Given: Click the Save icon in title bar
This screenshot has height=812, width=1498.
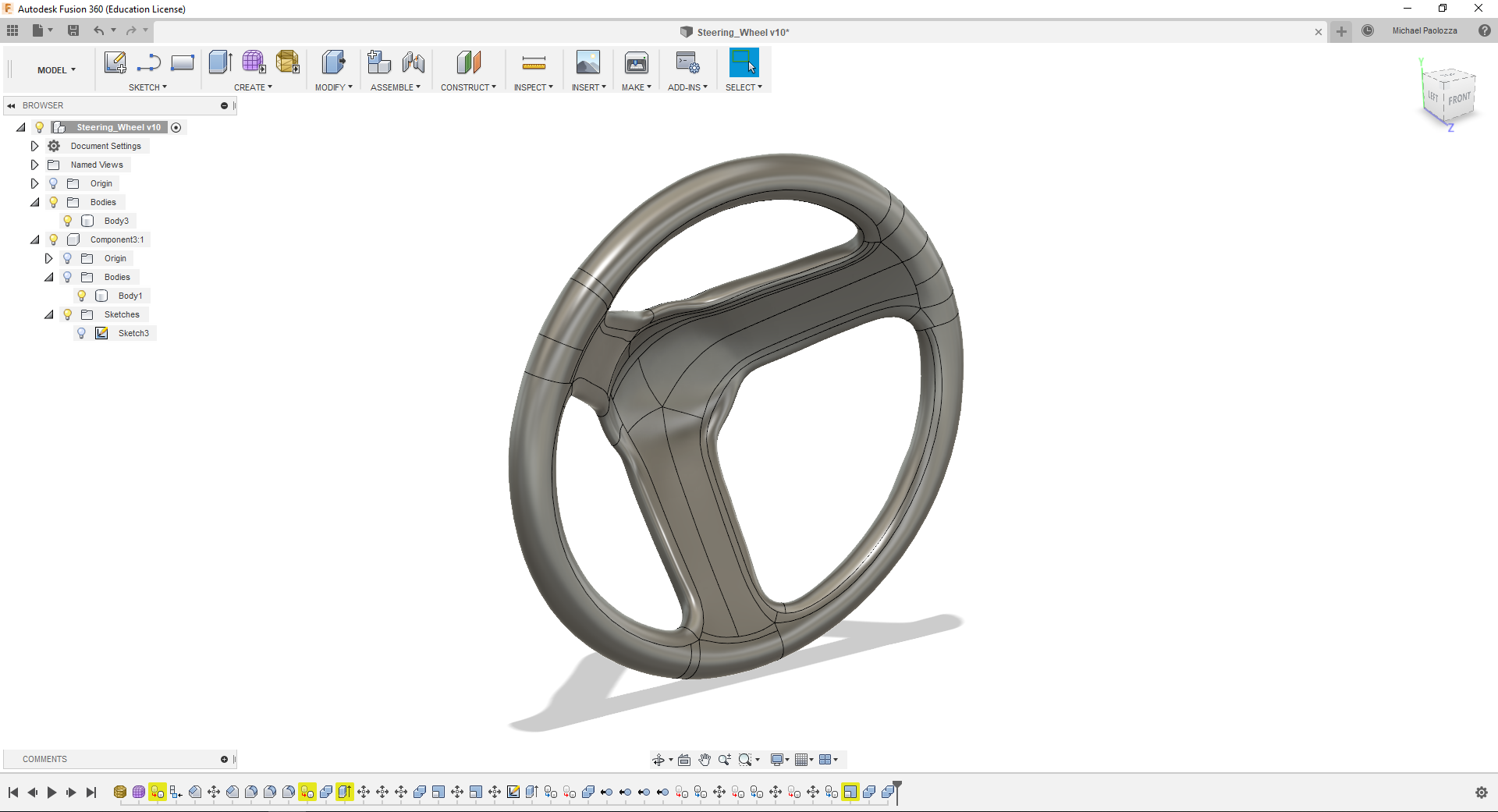Looking at the screenshot, I should point(73,30).
